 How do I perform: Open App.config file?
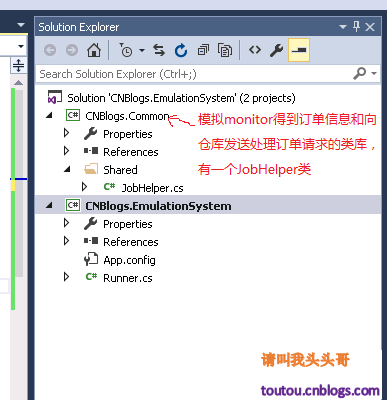click(x=129, y=260)
